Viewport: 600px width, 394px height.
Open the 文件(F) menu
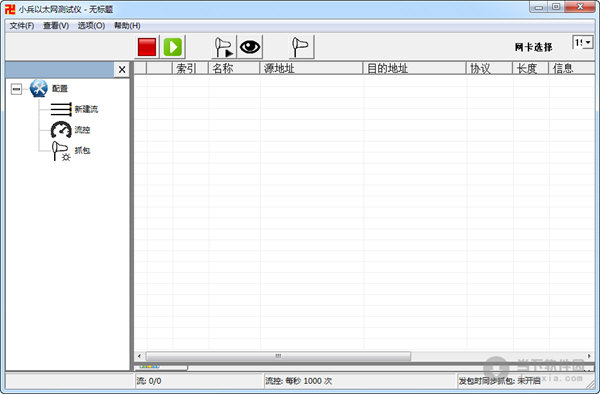pyautogui.click(x=22, y=26)
